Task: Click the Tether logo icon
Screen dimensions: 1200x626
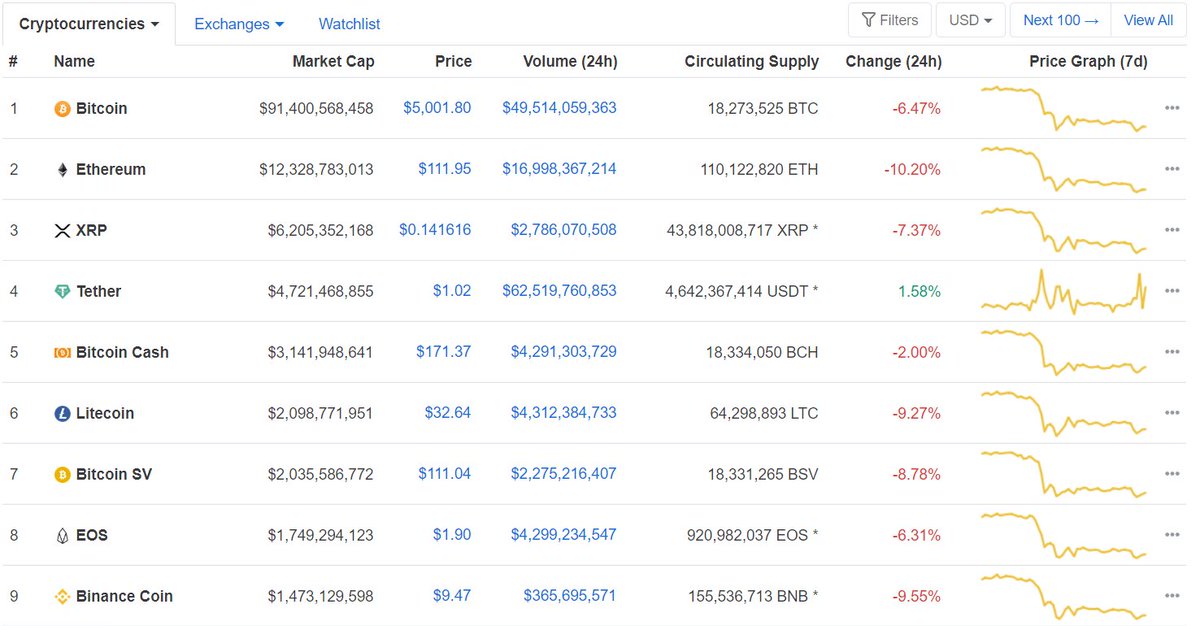Action: click(x=62, y=292)
